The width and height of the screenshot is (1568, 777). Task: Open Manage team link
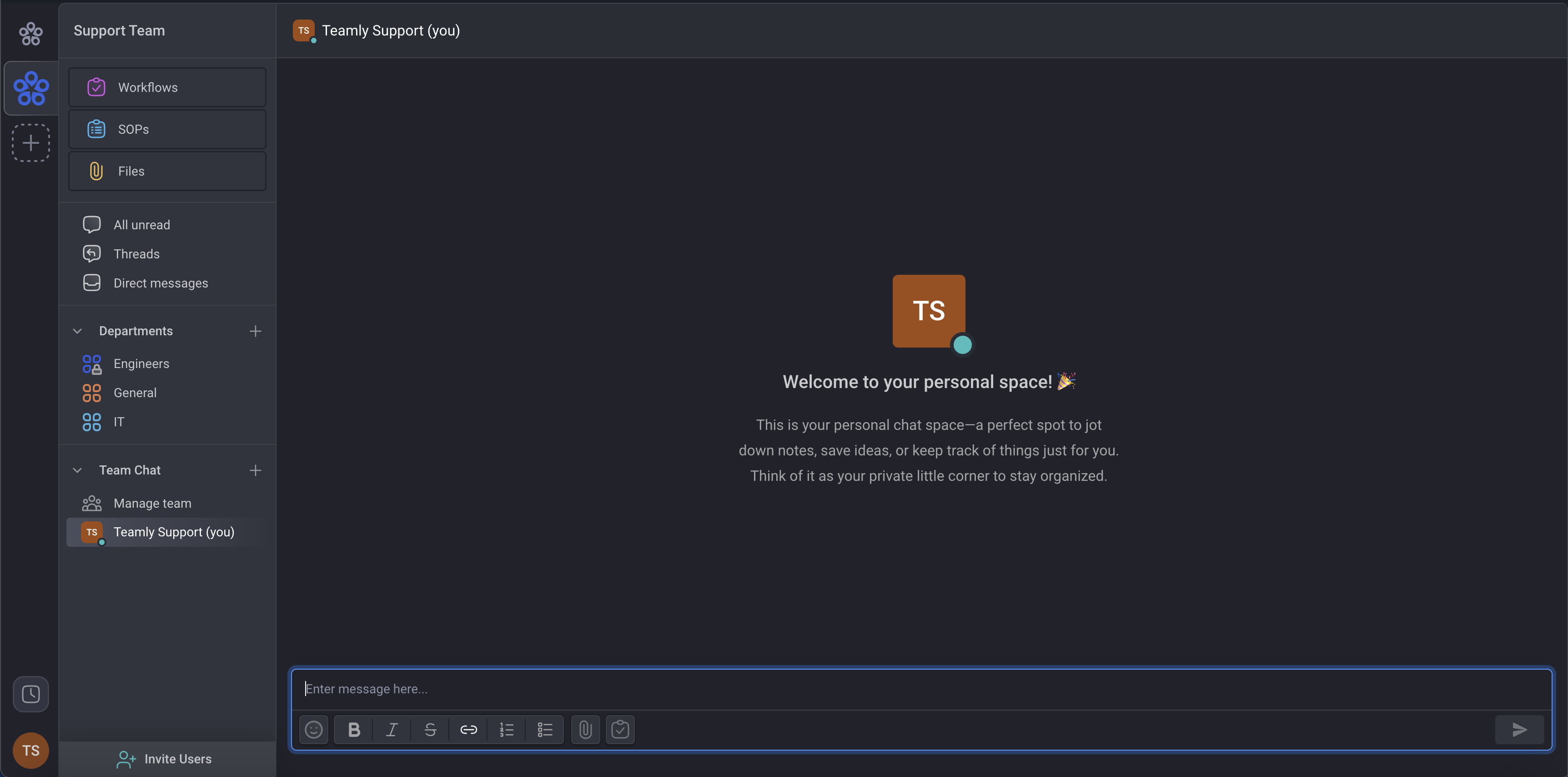click(152, 504)
